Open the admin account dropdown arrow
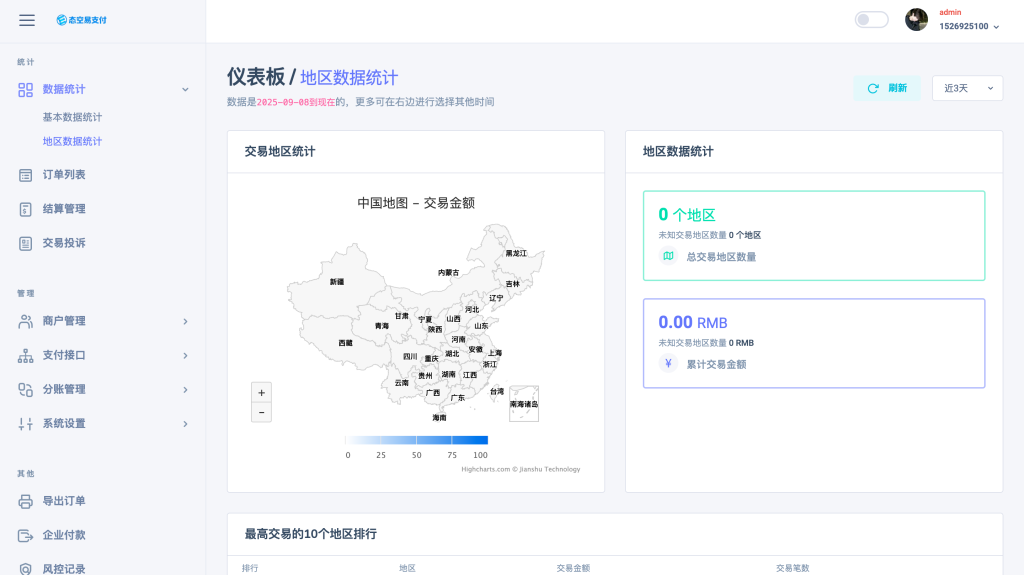The image size is (1024, 575). (996, 27)
